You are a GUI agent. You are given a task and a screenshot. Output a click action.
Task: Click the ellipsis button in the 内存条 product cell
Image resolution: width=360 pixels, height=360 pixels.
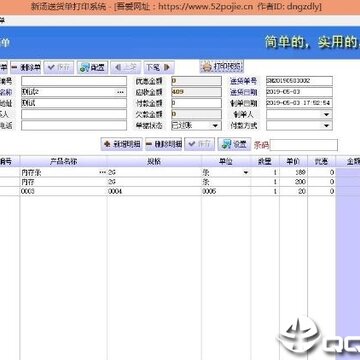pyautogui.click(x=103, y=173)
